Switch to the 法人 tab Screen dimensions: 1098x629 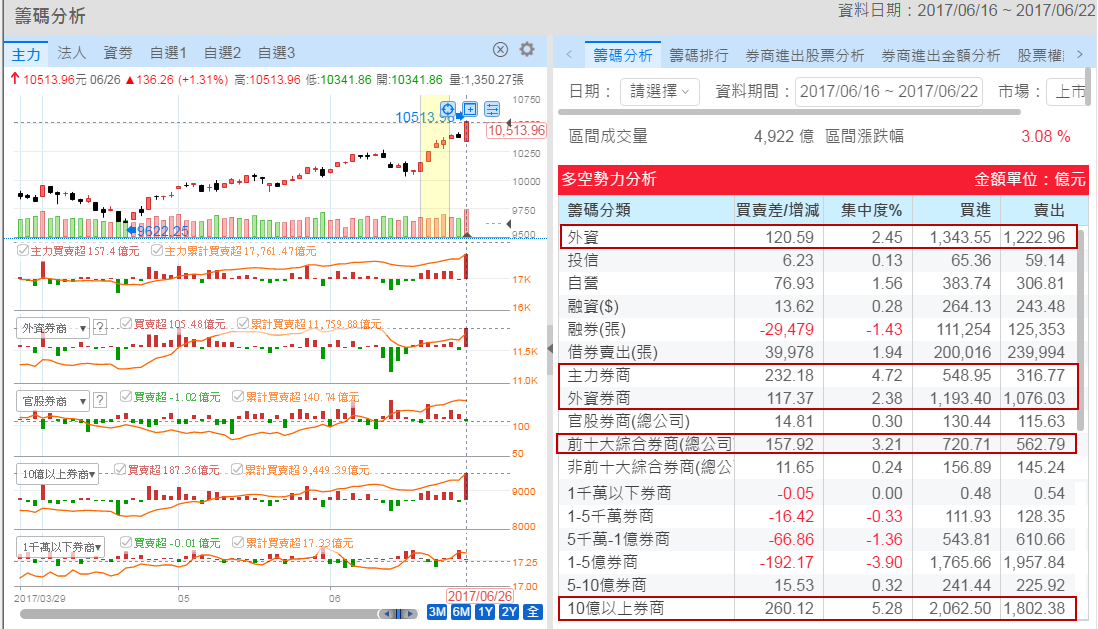(x=72, y=52)
